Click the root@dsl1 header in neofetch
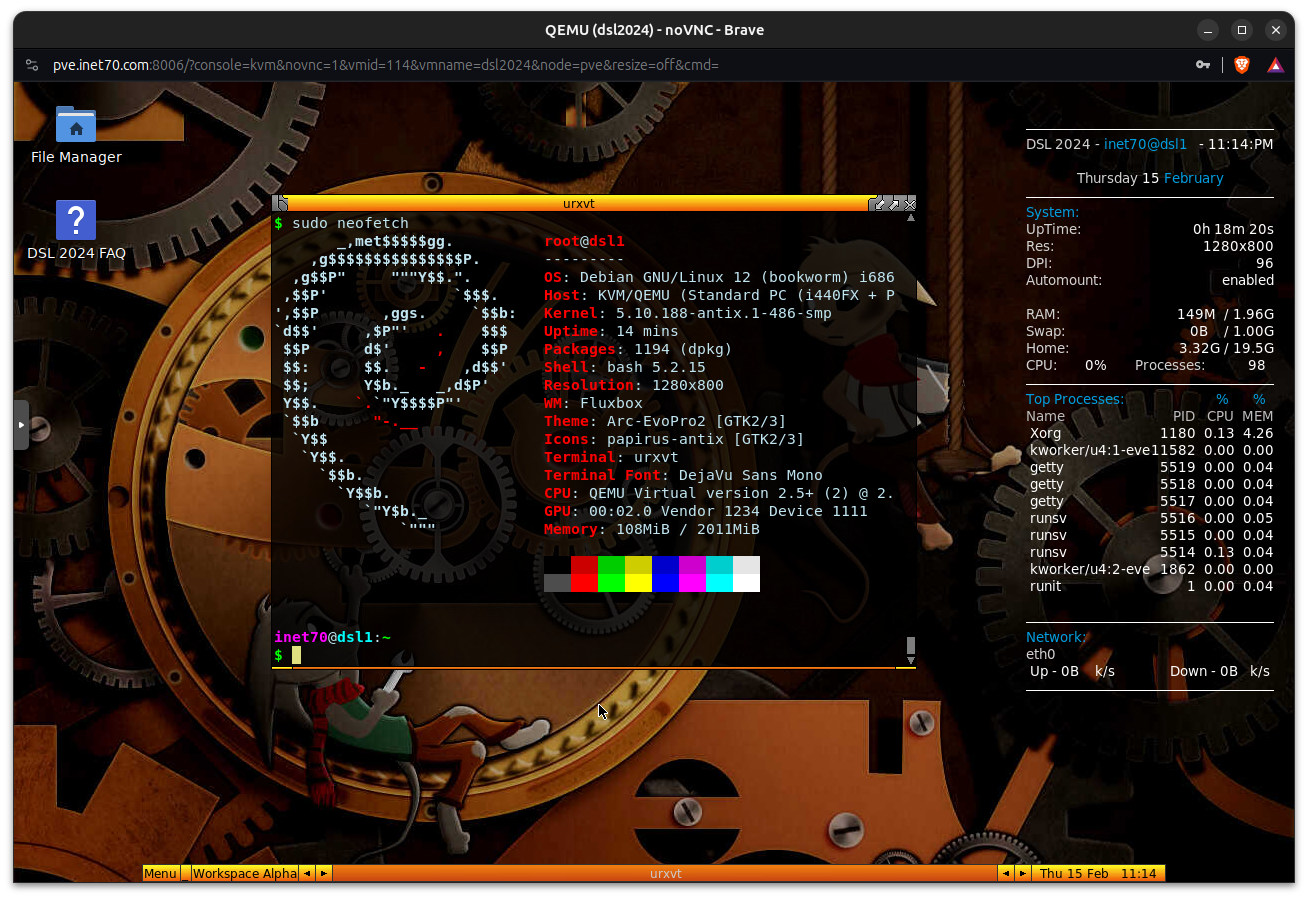 584,241
